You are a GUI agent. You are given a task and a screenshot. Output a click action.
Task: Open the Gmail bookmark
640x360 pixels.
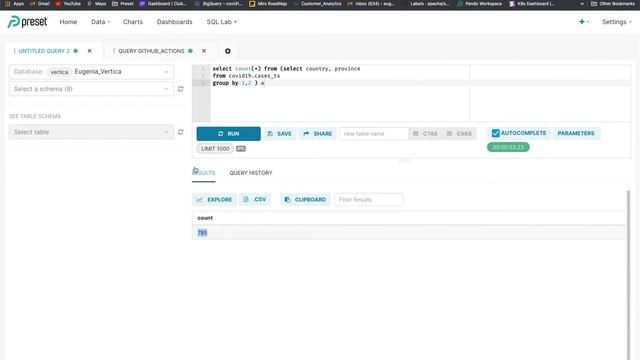click(x=40, y=4)
